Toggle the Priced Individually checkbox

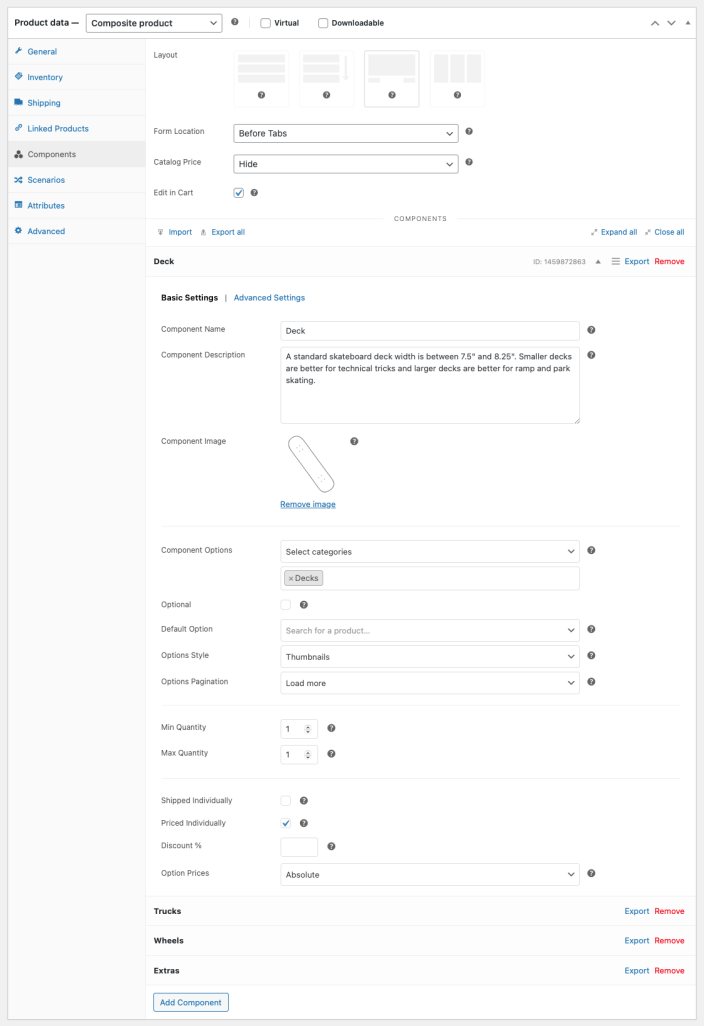click(286, 823)
